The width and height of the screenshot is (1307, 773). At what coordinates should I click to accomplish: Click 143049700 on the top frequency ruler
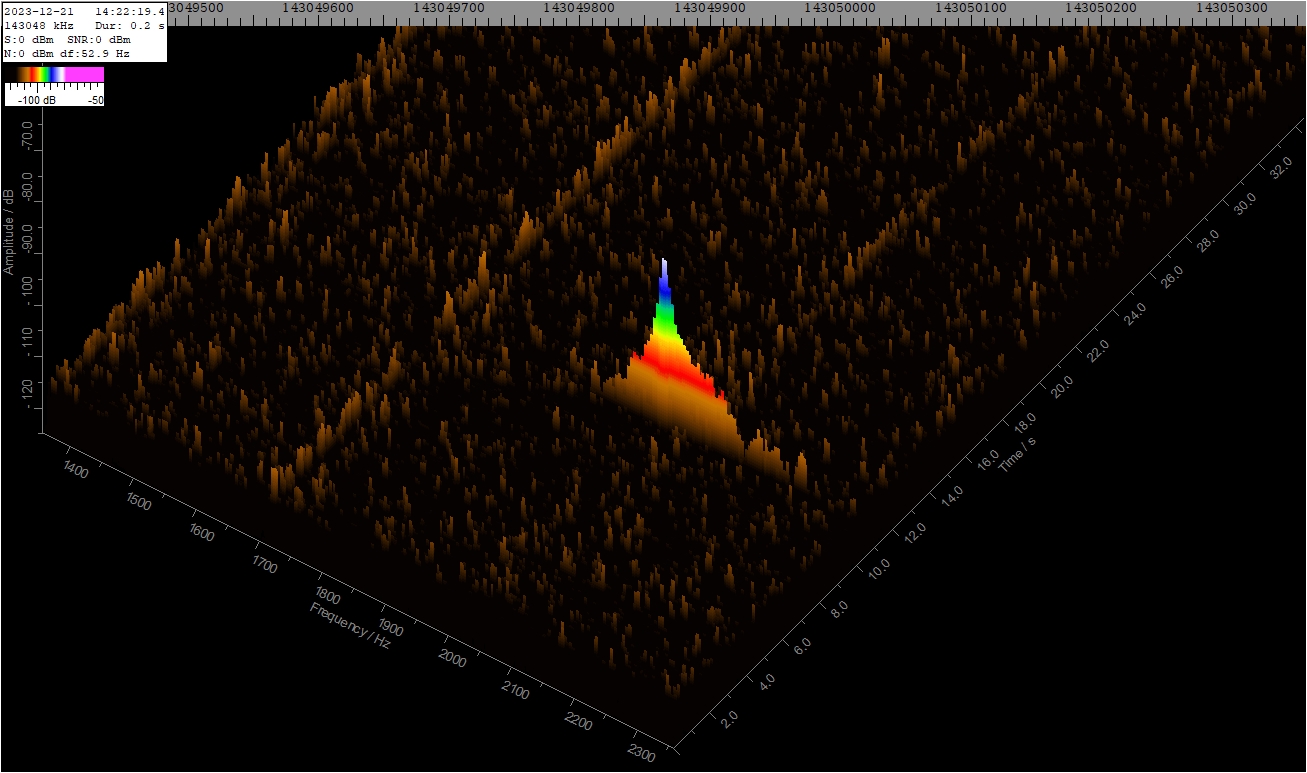click(x=451, y=8)
